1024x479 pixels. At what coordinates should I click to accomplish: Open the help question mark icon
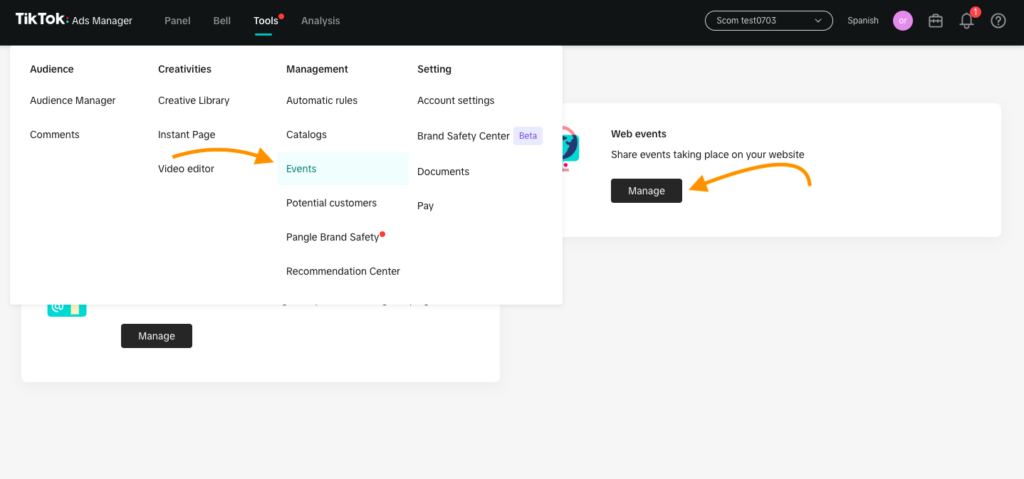998,21
